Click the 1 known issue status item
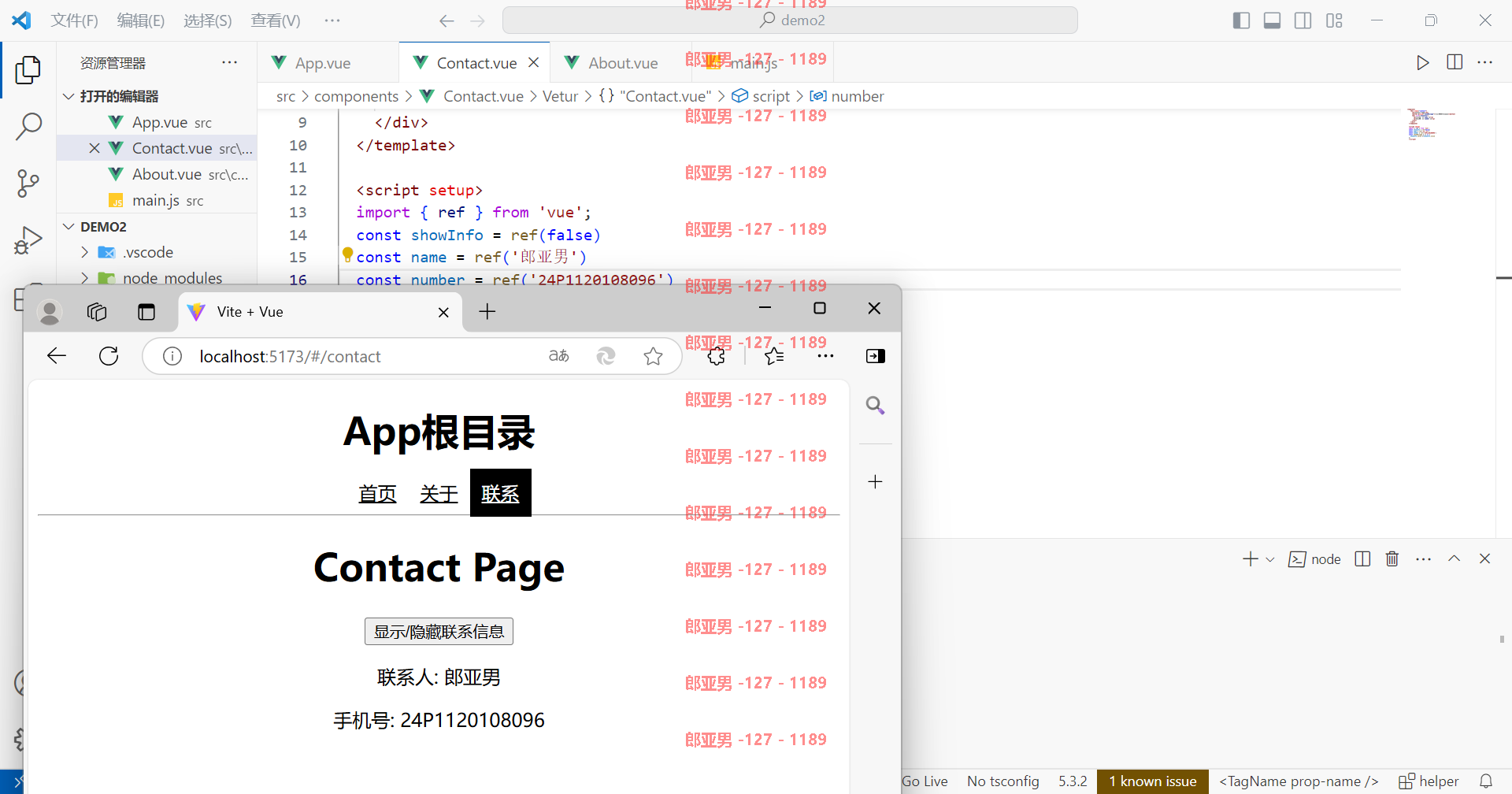Viewport: 1512px width, 794px height. click(1153, 781)
